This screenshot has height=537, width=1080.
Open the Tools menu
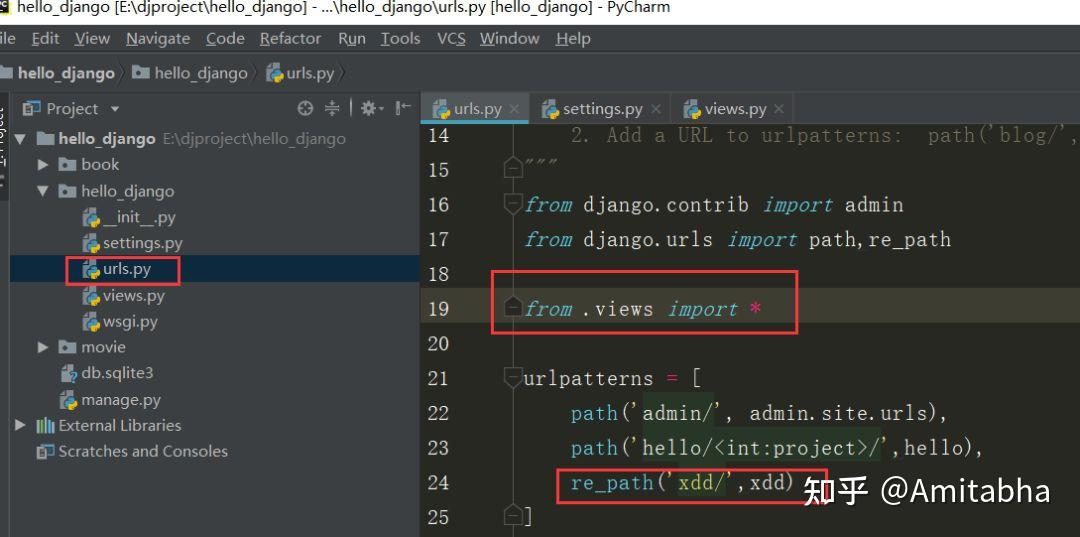pos(400,39)
